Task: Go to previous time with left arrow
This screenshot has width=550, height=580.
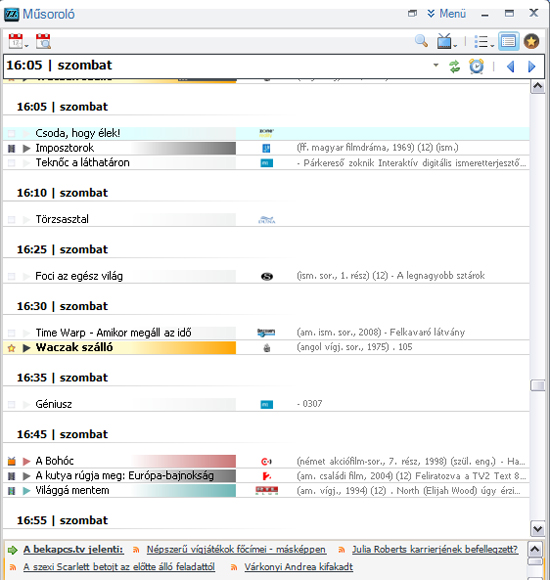Action: pos(511,67)
